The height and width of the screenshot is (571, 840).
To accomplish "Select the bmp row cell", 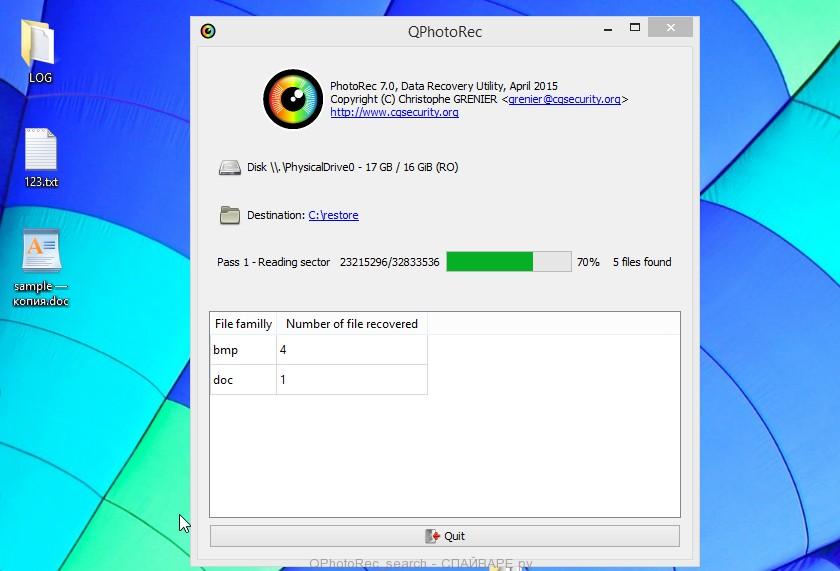I will pyautogui.click(x=243, y=350).
